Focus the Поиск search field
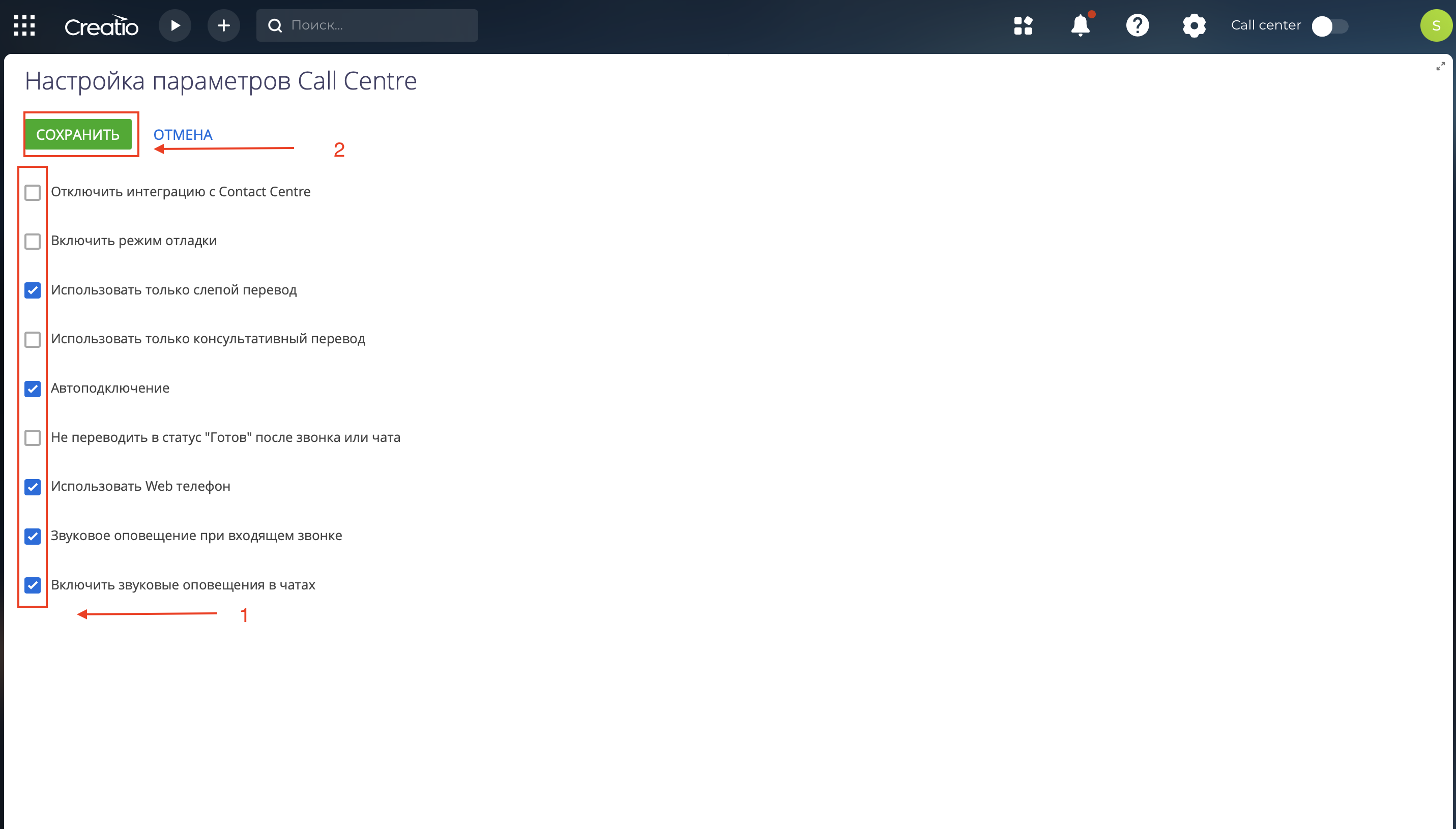The height and width of the screenshot is (829, 1456). (367, 25)
